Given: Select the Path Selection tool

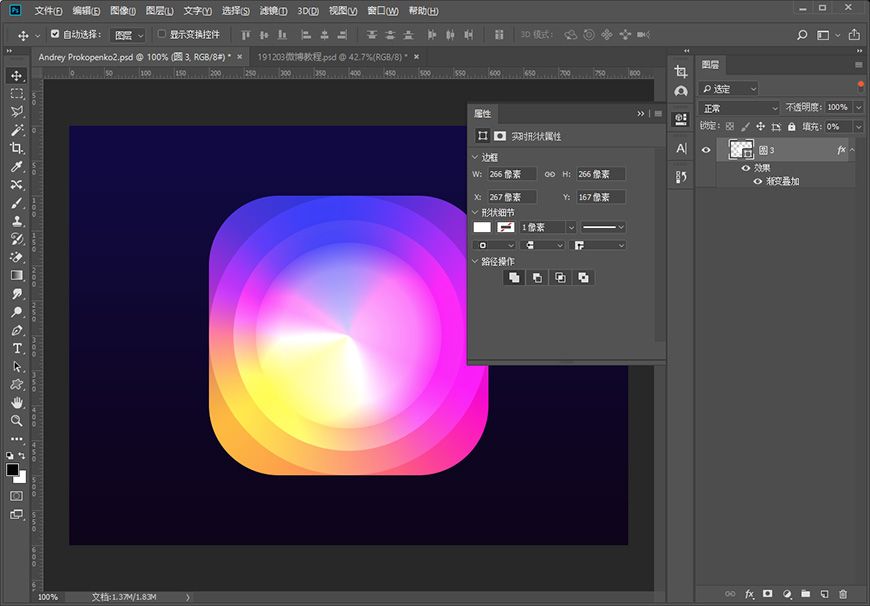Looking at the screenshot, I should click(x=17, y=366).
